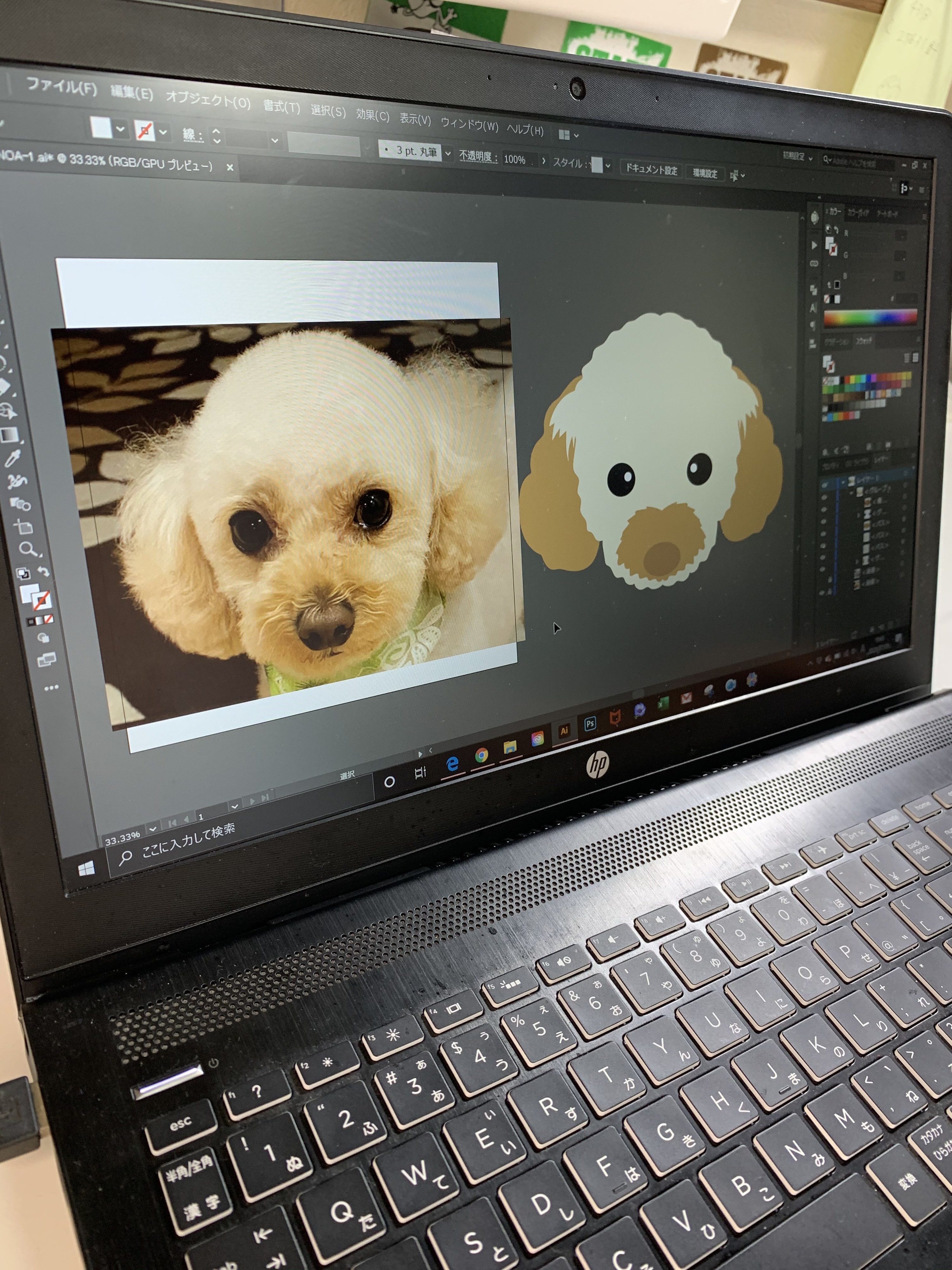This screenshot has height=1270, width=952.
Task: Open the Libraries icon in panel dock
Action: [x=816, y=217]
